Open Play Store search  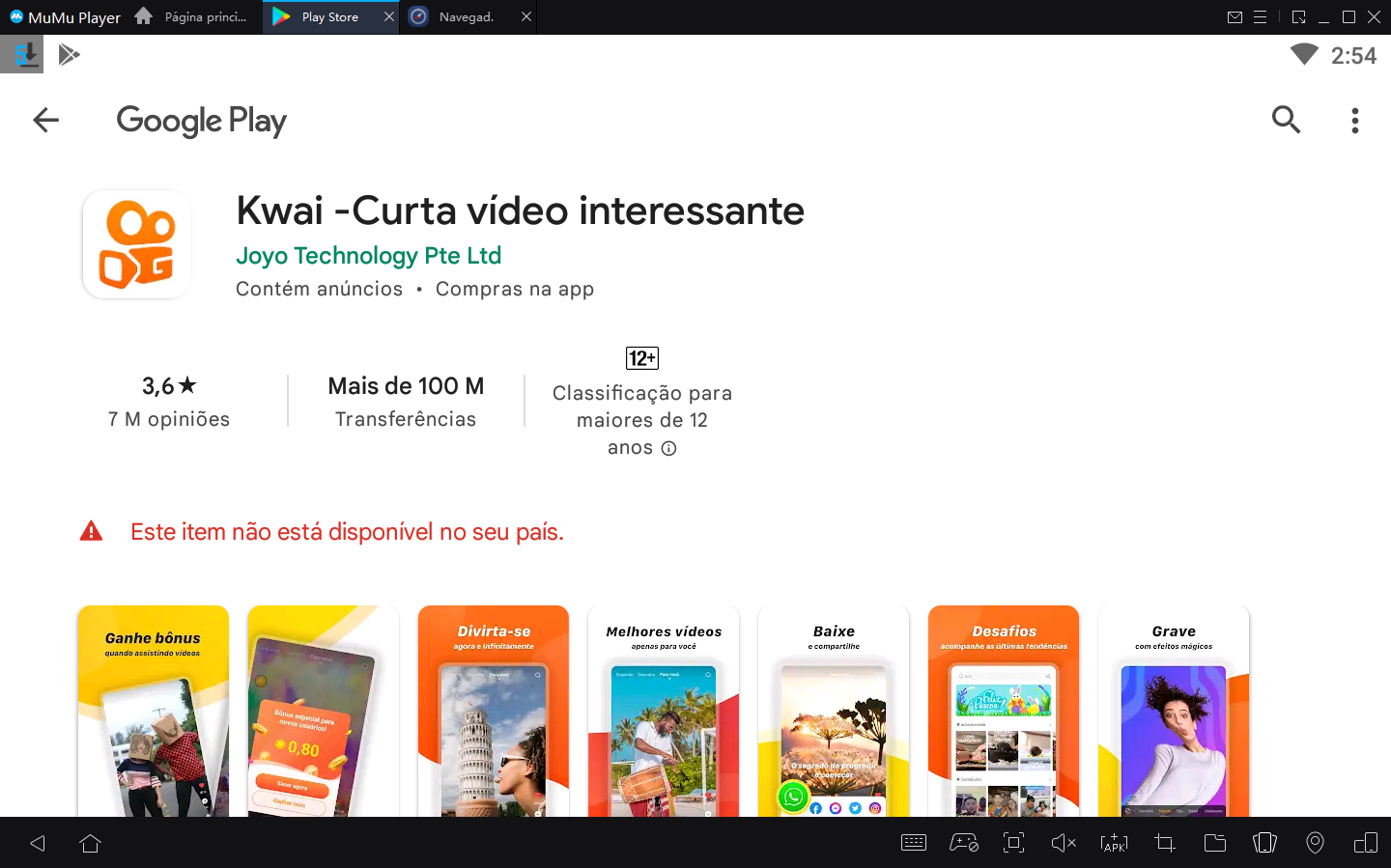[1286, 120]
